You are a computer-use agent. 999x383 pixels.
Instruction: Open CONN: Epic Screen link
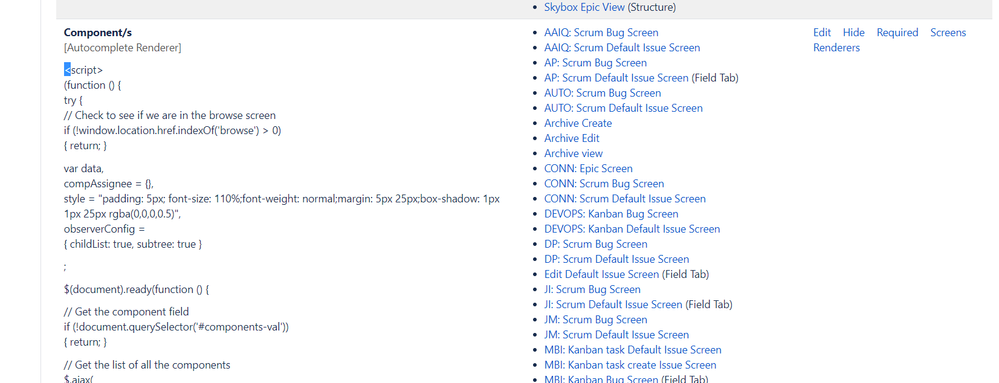point(588,169)
